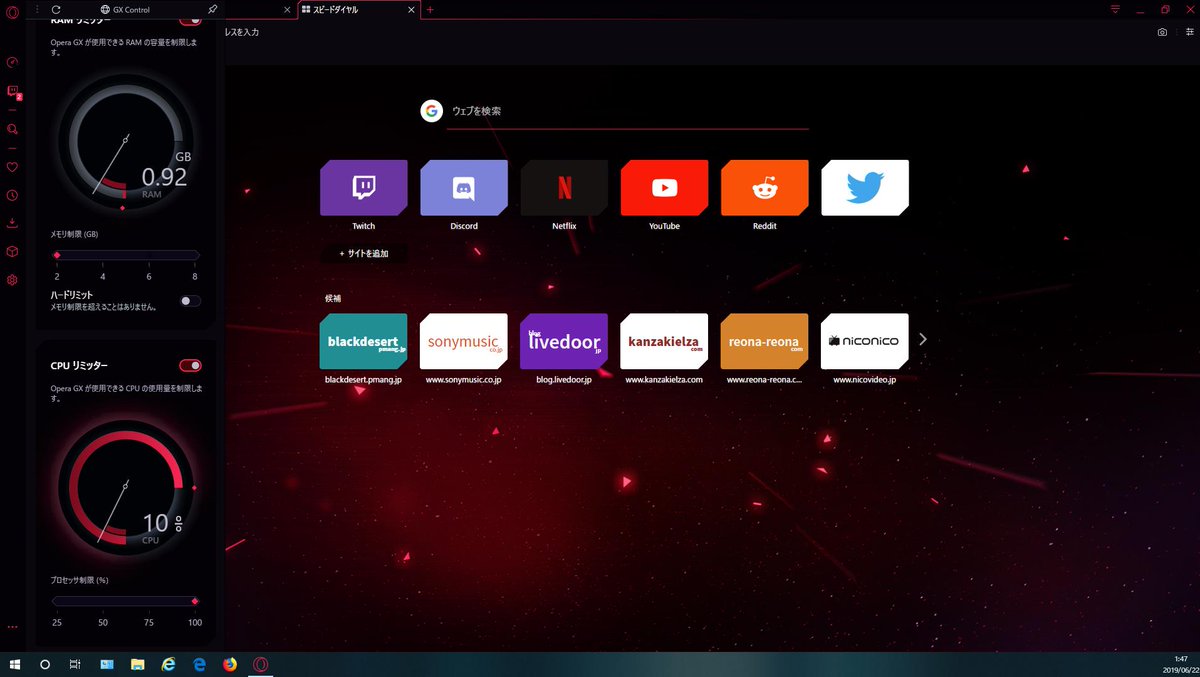Screen dimensions: 1200x677
Task: Launch Microsoft Edge from taskbar
Action: (199, 664)
